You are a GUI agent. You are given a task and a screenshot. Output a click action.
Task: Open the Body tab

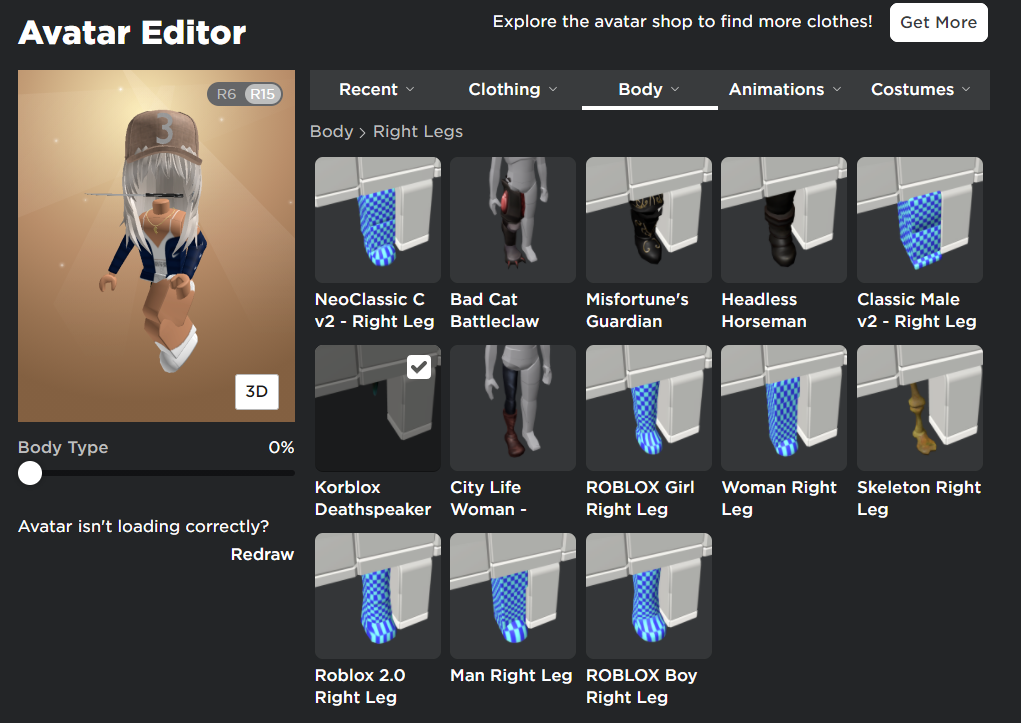tap(649, 89)
